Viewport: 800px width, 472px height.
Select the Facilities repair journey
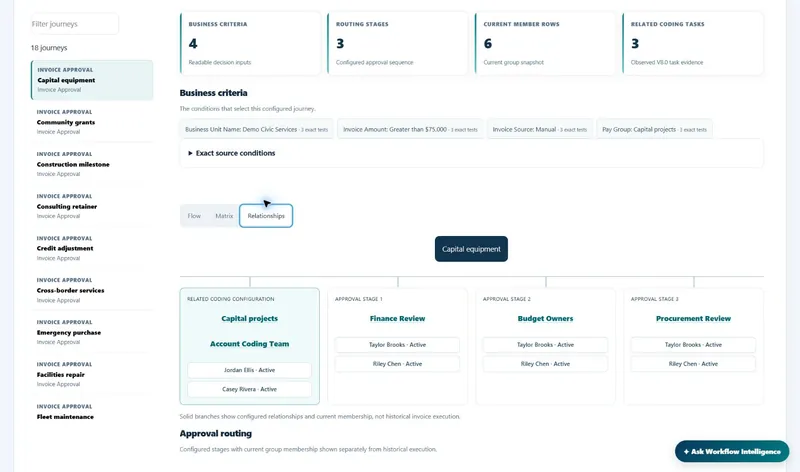pos(92,375)
